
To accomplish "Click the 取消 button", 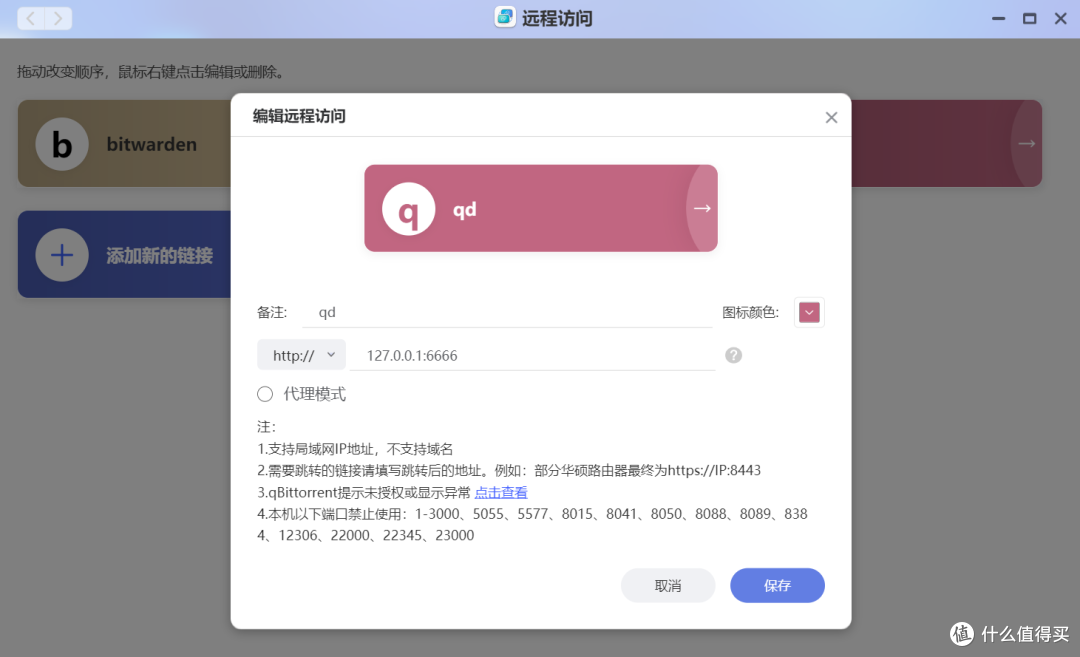I will pyautogui.click(x=667, y=585).
